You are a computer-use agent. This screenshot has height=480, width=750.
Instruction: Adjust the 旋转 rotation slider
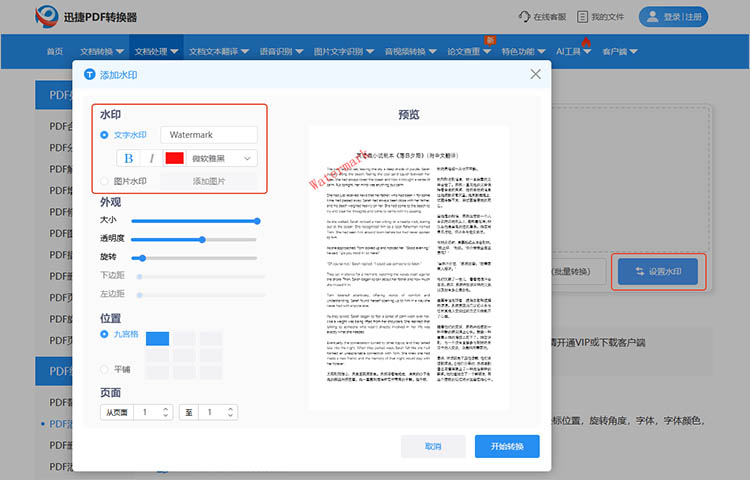pyautogui.click(x=194, y=258)
